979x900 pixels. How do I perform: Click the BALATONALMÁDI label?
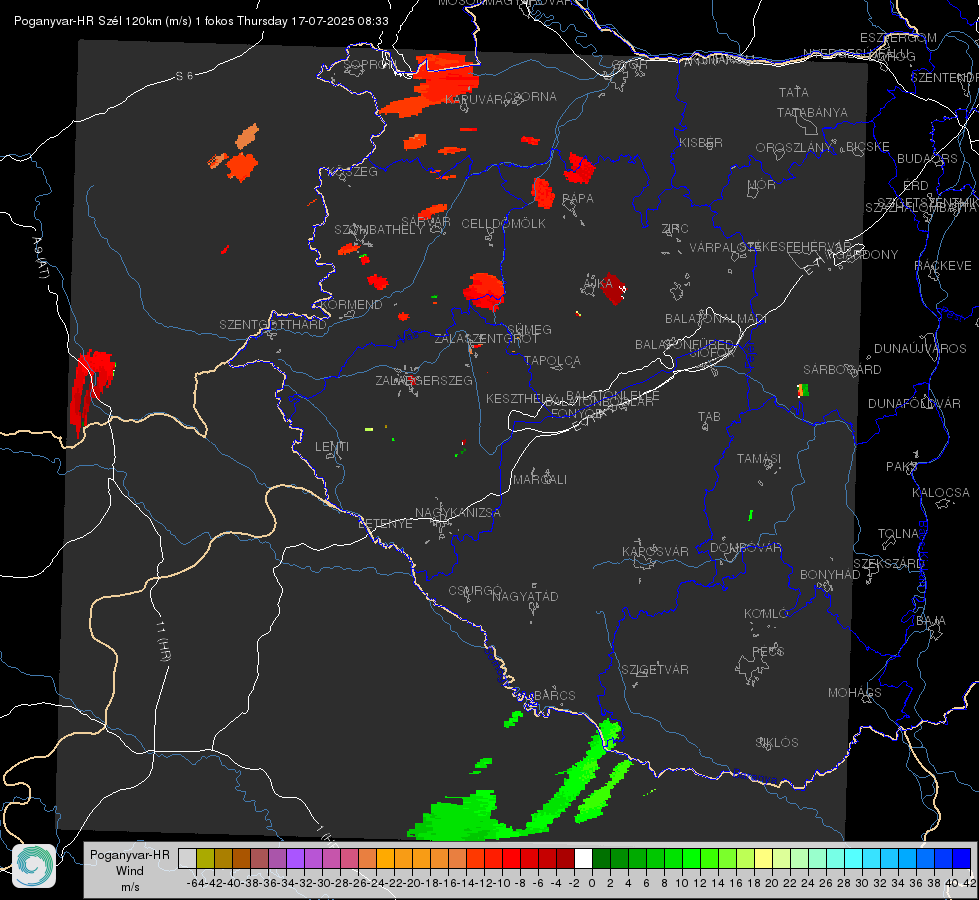click(x=716, y=319)
